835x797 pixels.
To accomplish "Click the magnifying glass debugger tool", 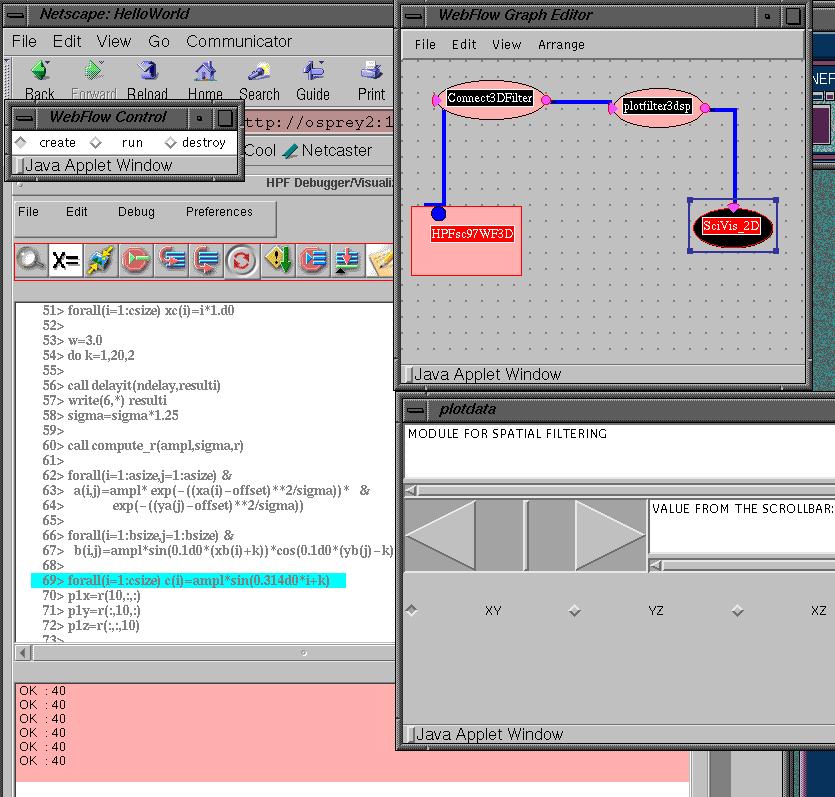I will [x=31, y=260].
